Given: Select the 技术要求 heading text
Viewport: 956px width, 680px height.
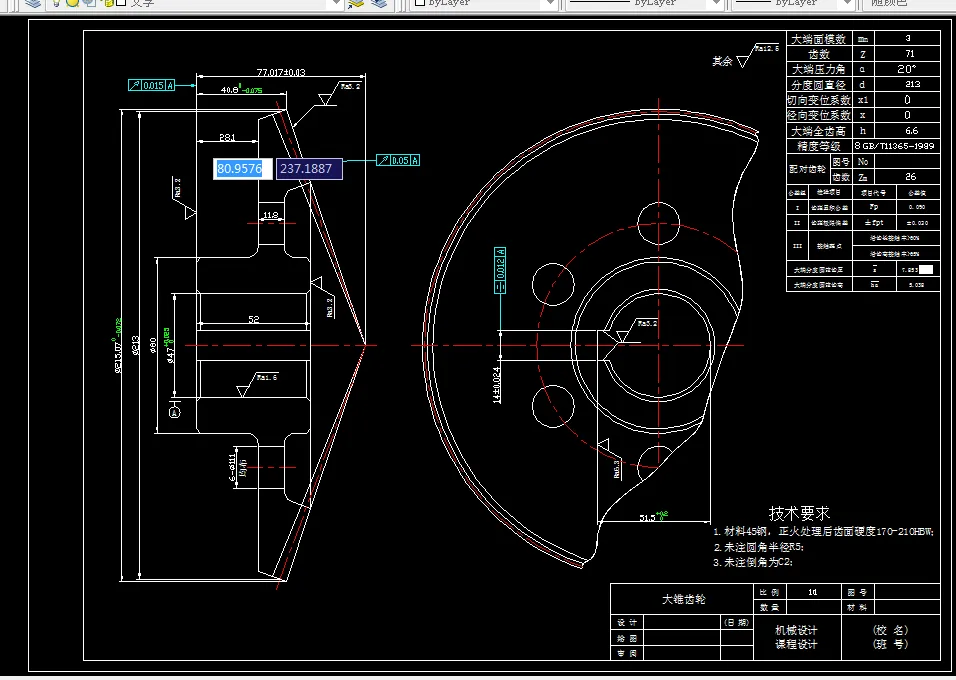Looking at the screenshot, I should [799, 513].
